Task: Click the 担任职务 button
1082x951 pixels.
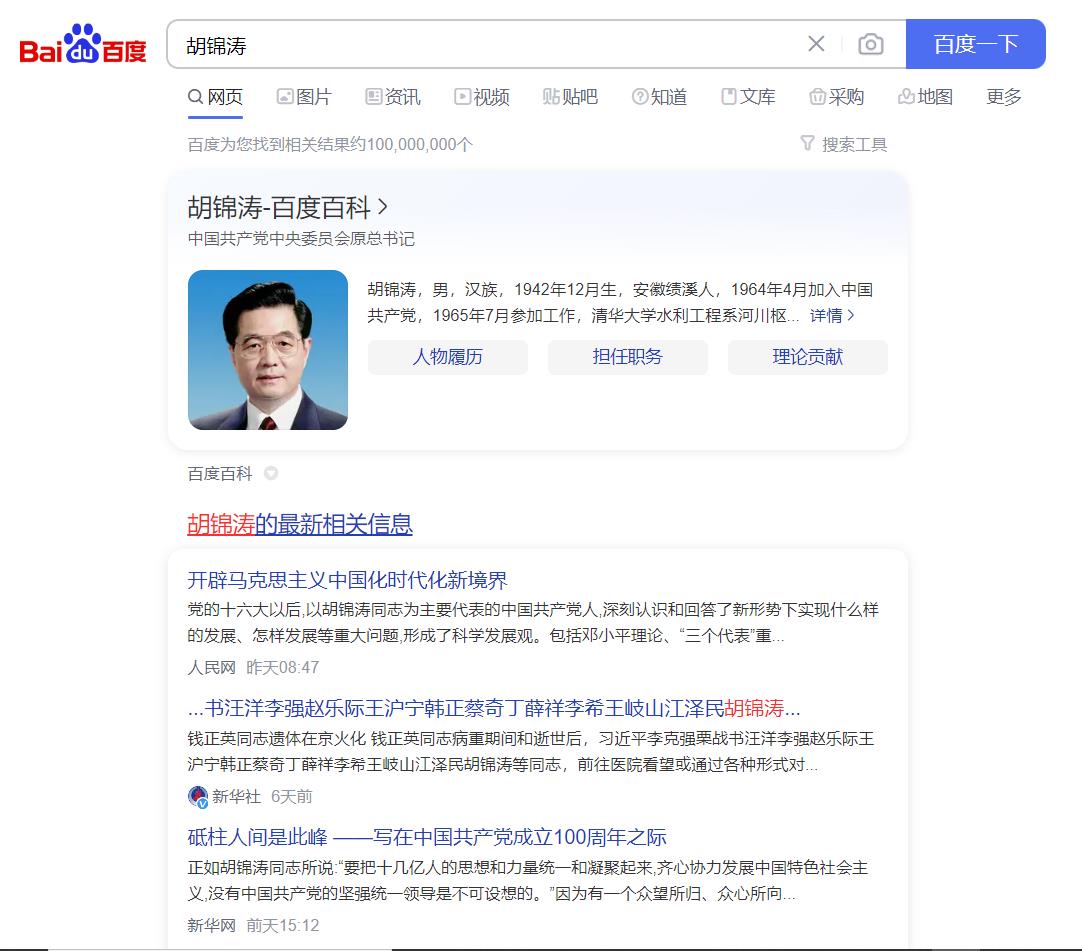Action: click(x=628, y=357)
